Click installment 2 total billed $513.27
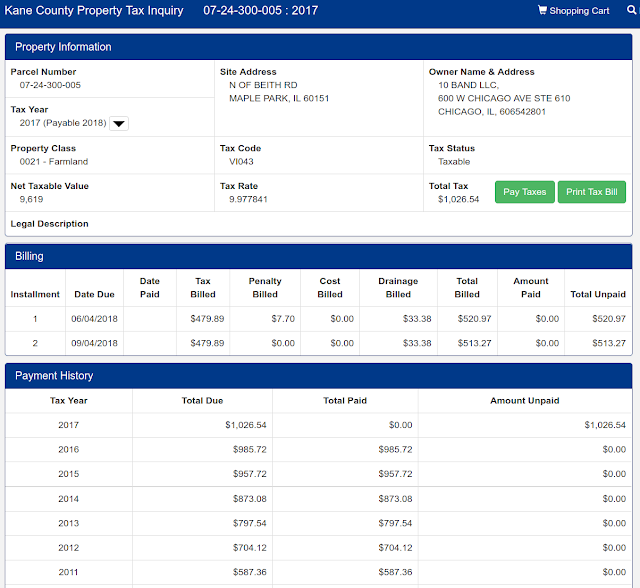This screenshot has width=640, height=588. 474,343
